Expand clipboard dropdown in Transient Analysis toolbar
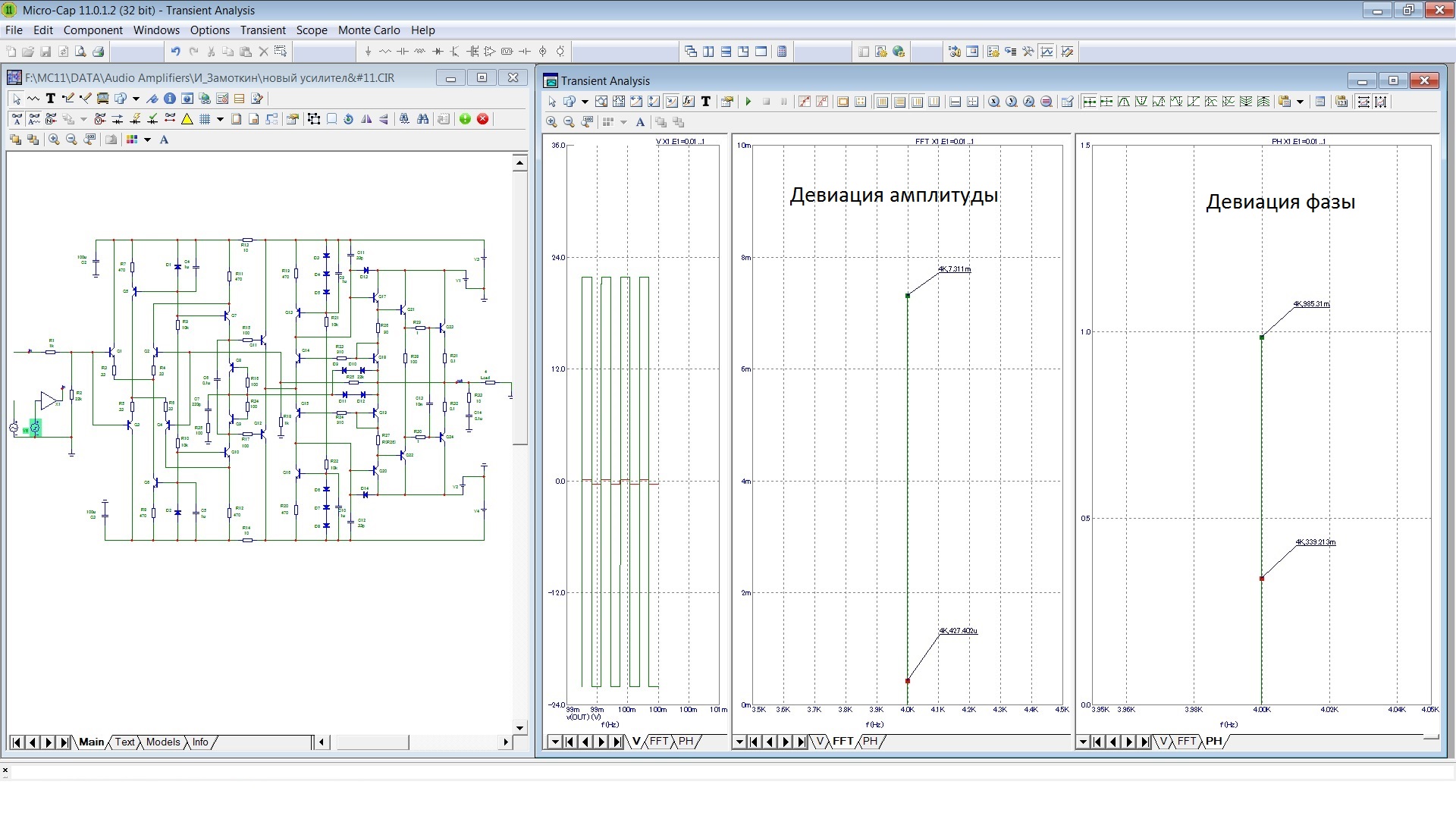Image resolution: width=1456 pixels, height=819 pixels. (1300, 101)
